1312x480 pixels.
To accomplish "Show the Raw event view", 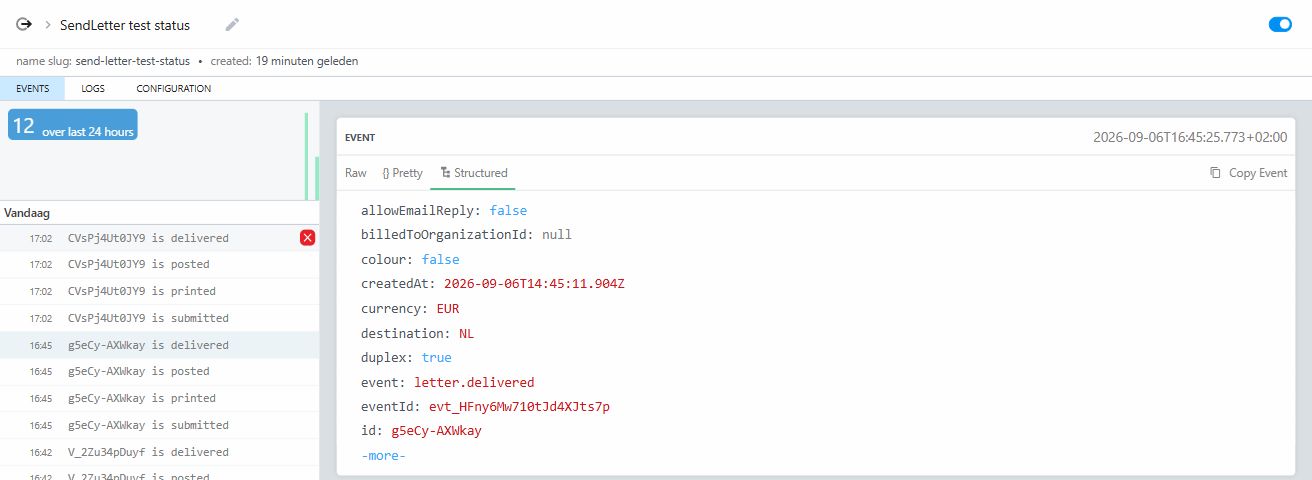I will [x=356, y=173].
